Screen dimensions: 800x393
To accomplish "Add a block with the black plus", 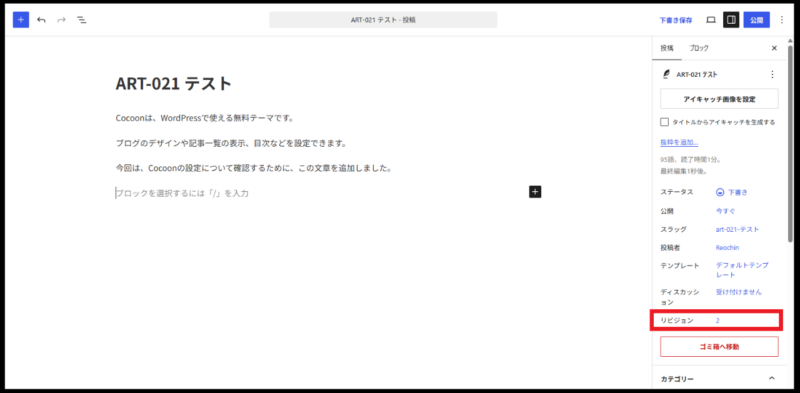I will (535, 192).
